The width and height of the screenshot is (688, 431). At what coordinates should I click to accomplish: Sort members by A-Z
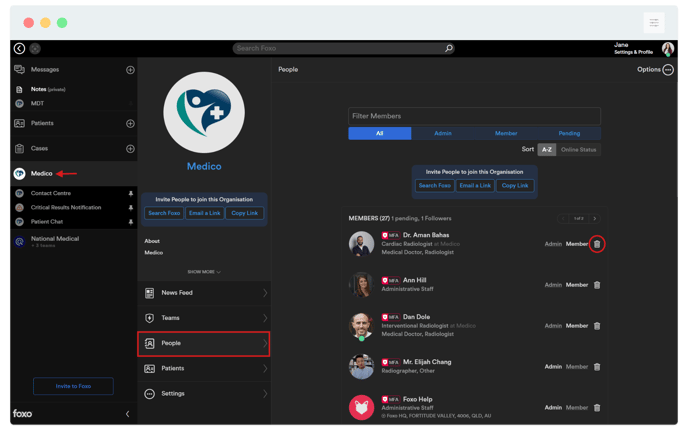(x=547, y=150)
